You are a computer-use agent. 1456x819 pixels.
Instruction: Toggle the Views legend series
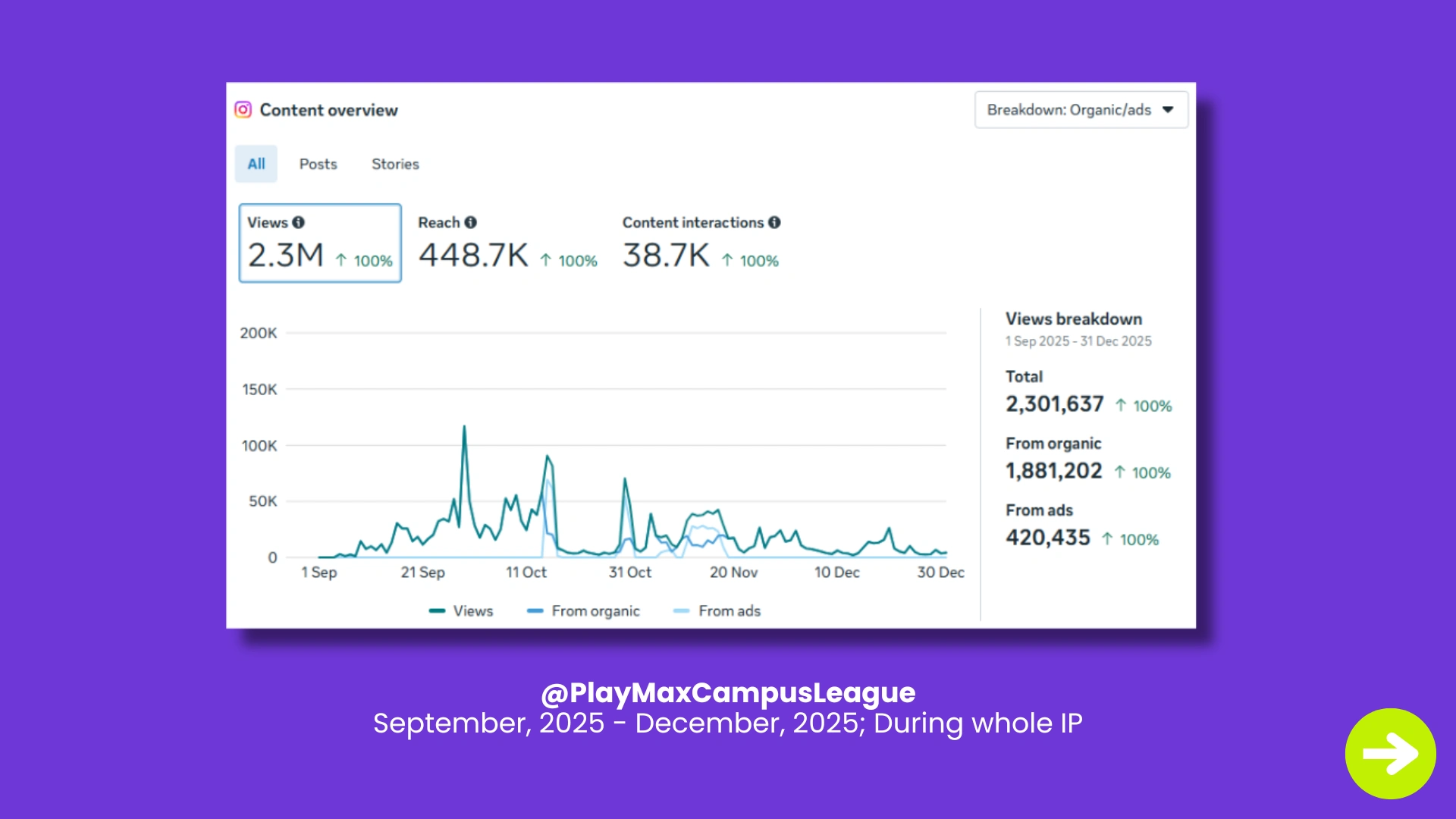(x=461, y=611)
